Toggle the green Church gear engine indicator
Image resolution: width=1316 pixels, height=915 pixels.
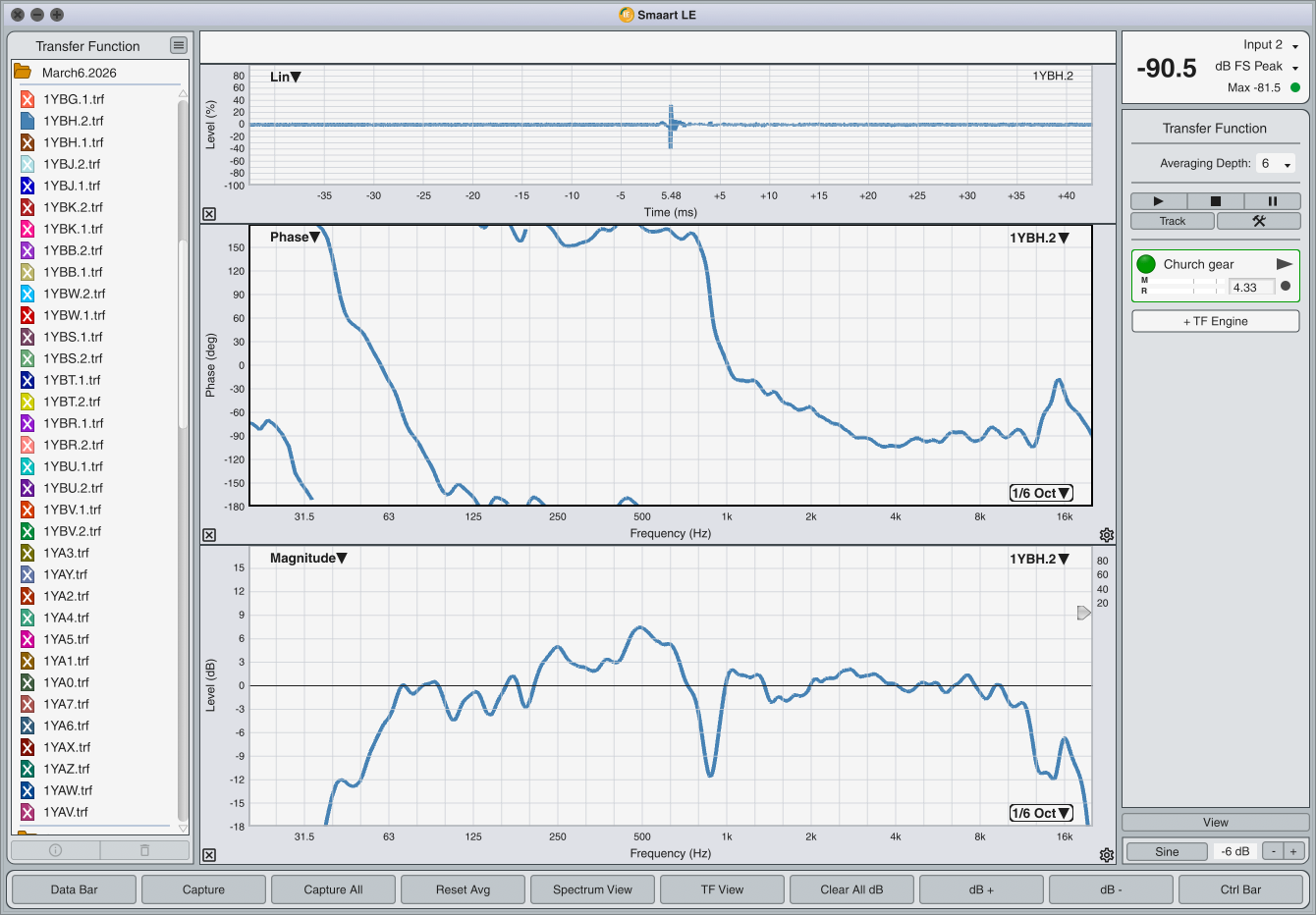1146,264
